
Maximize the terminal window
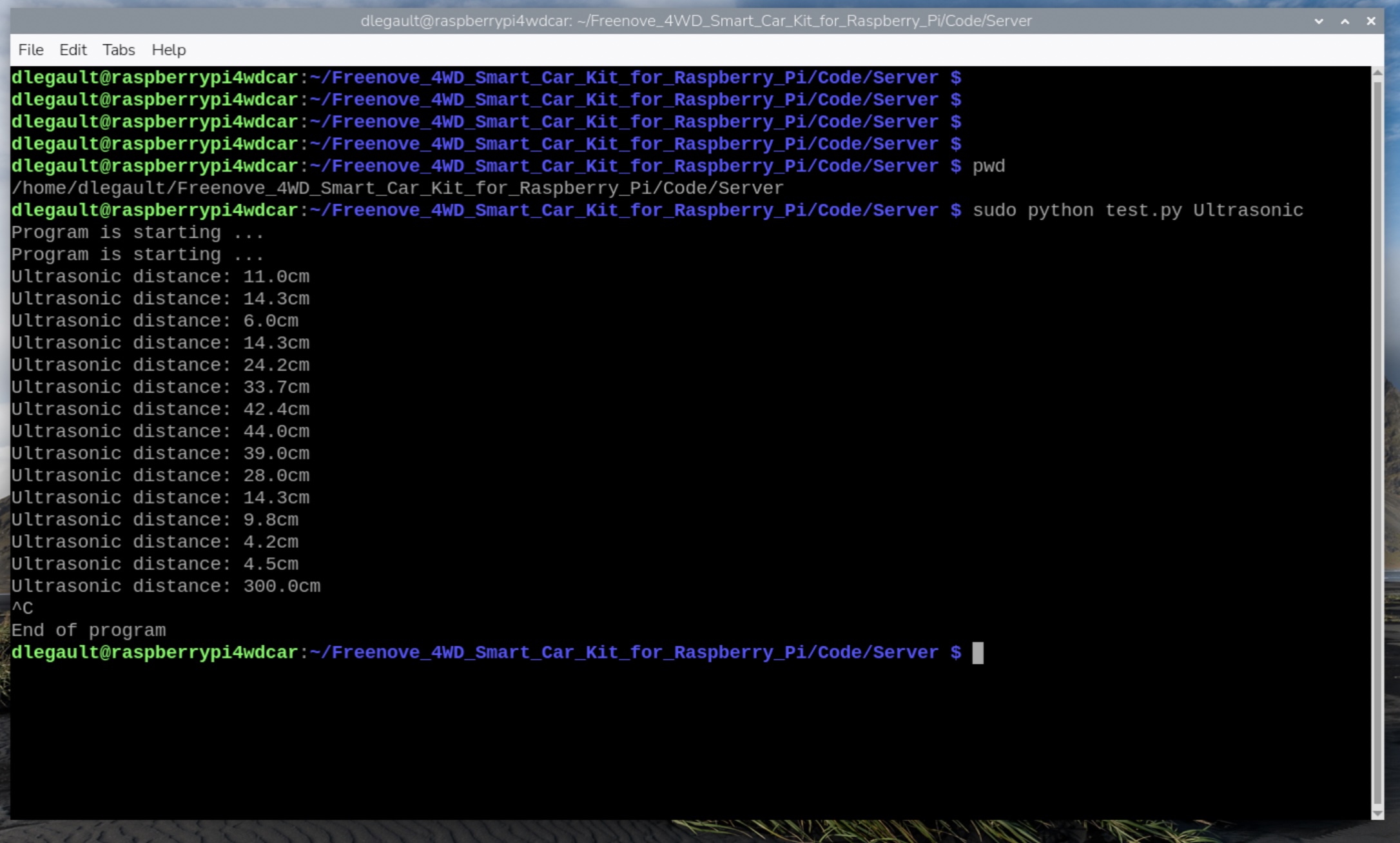pyautogui.click(x=1345, y=21)
